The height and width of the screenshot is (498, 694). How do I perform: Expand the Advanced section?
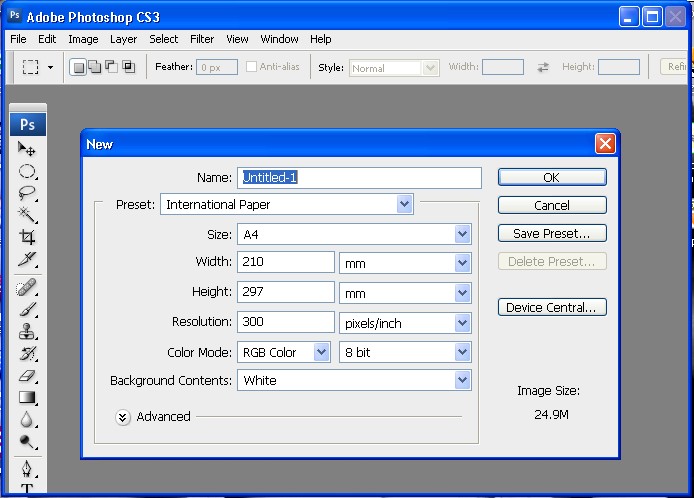coord(123,417)
